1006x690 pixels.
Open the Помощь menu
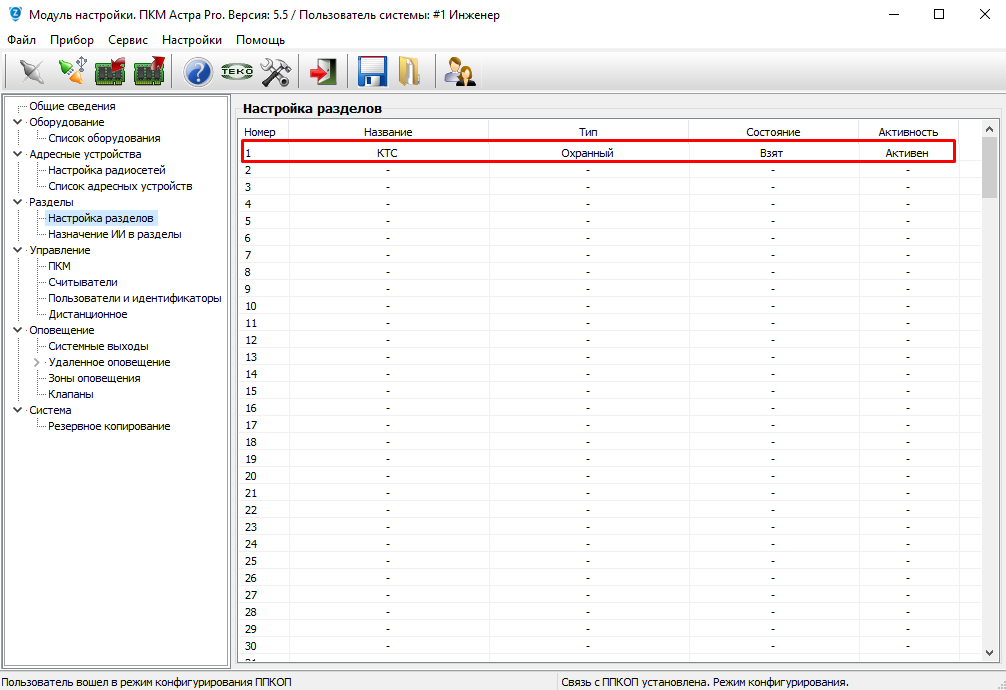point(260,40)
